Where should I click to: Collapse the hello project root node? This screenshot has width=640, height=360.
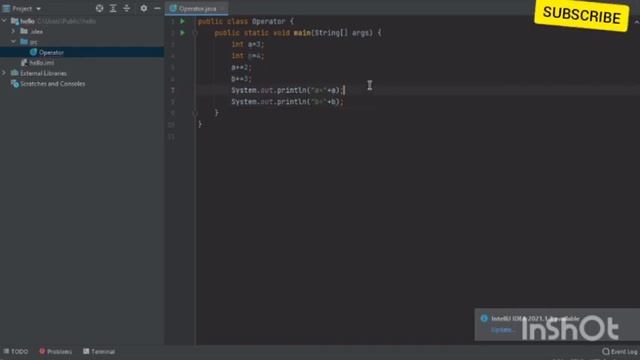point(4,21)
